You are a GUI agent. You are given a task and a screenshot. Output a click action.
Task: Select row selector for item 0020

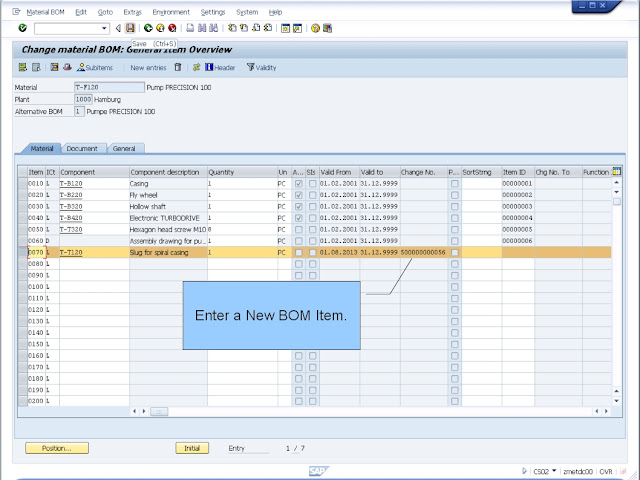click(x=22, y=195)
